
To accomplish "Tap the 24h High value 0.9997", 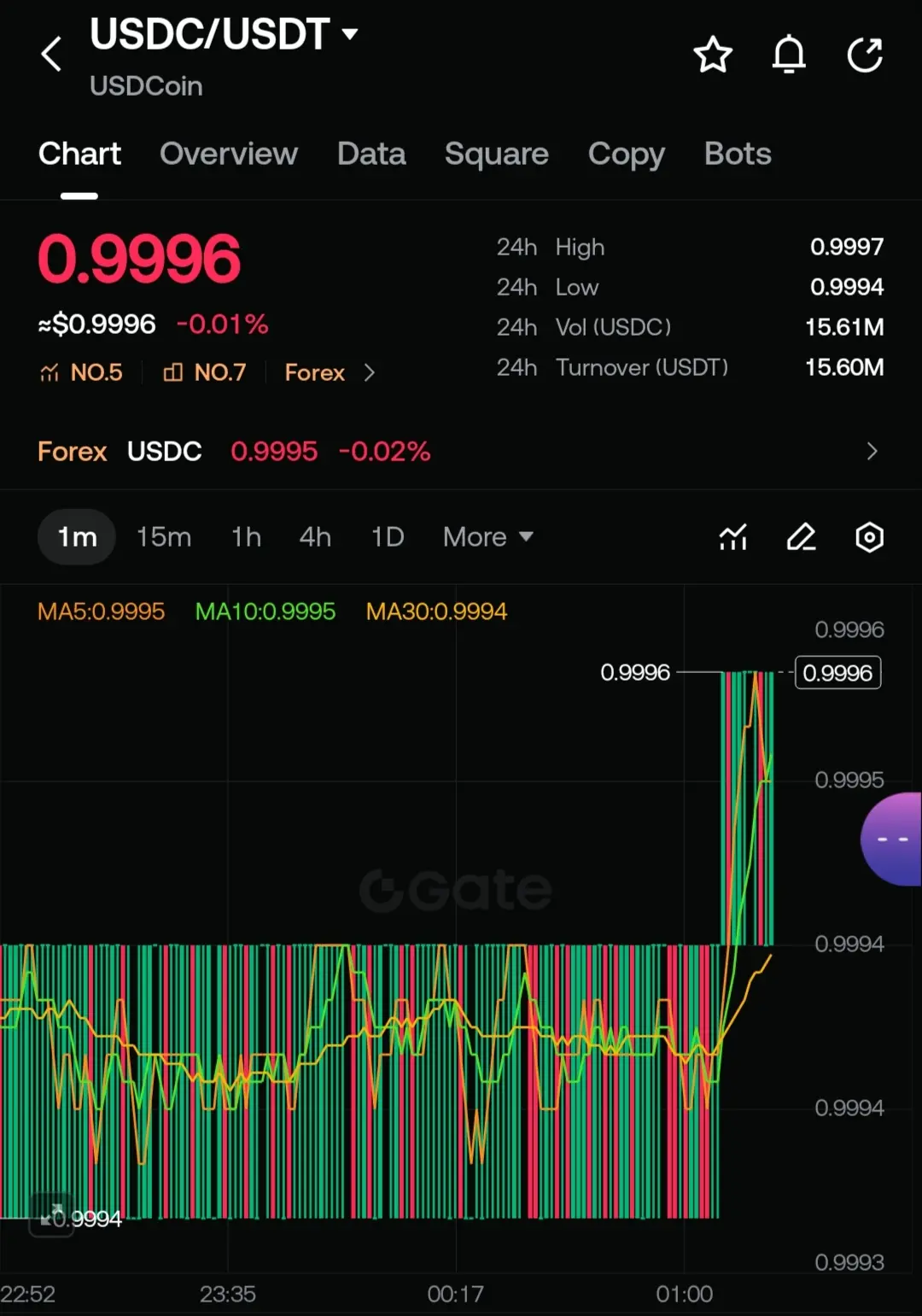I will (x=847, y=247).
